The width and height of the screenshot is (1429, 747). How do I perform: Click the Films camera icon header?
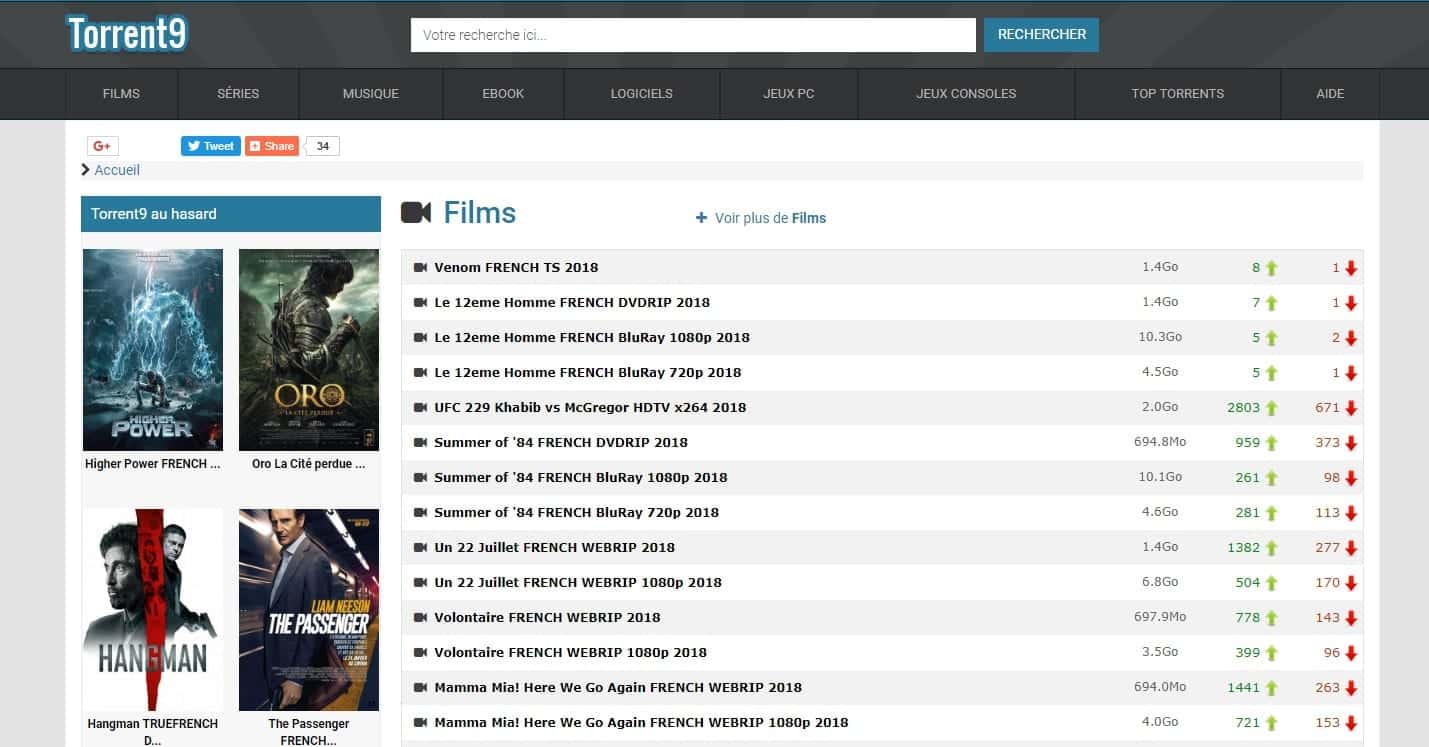(x=419, y=211)
